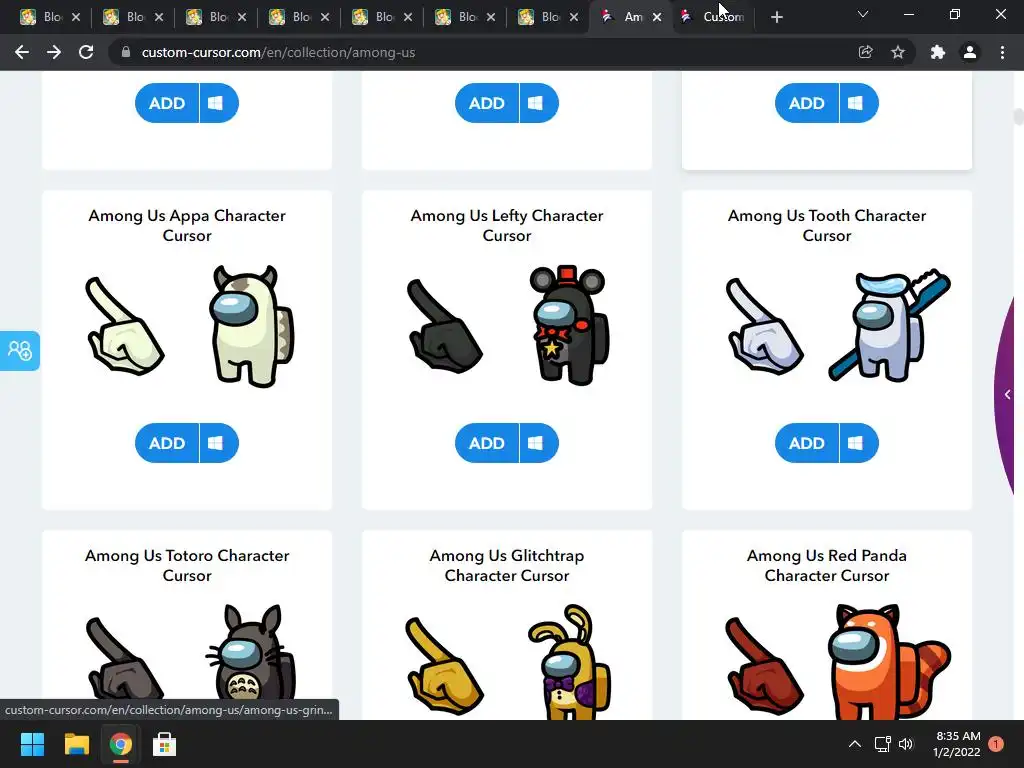
Task: Click the Glitchtrap yellow hand cursor image
Action: (x=445, y=665)
